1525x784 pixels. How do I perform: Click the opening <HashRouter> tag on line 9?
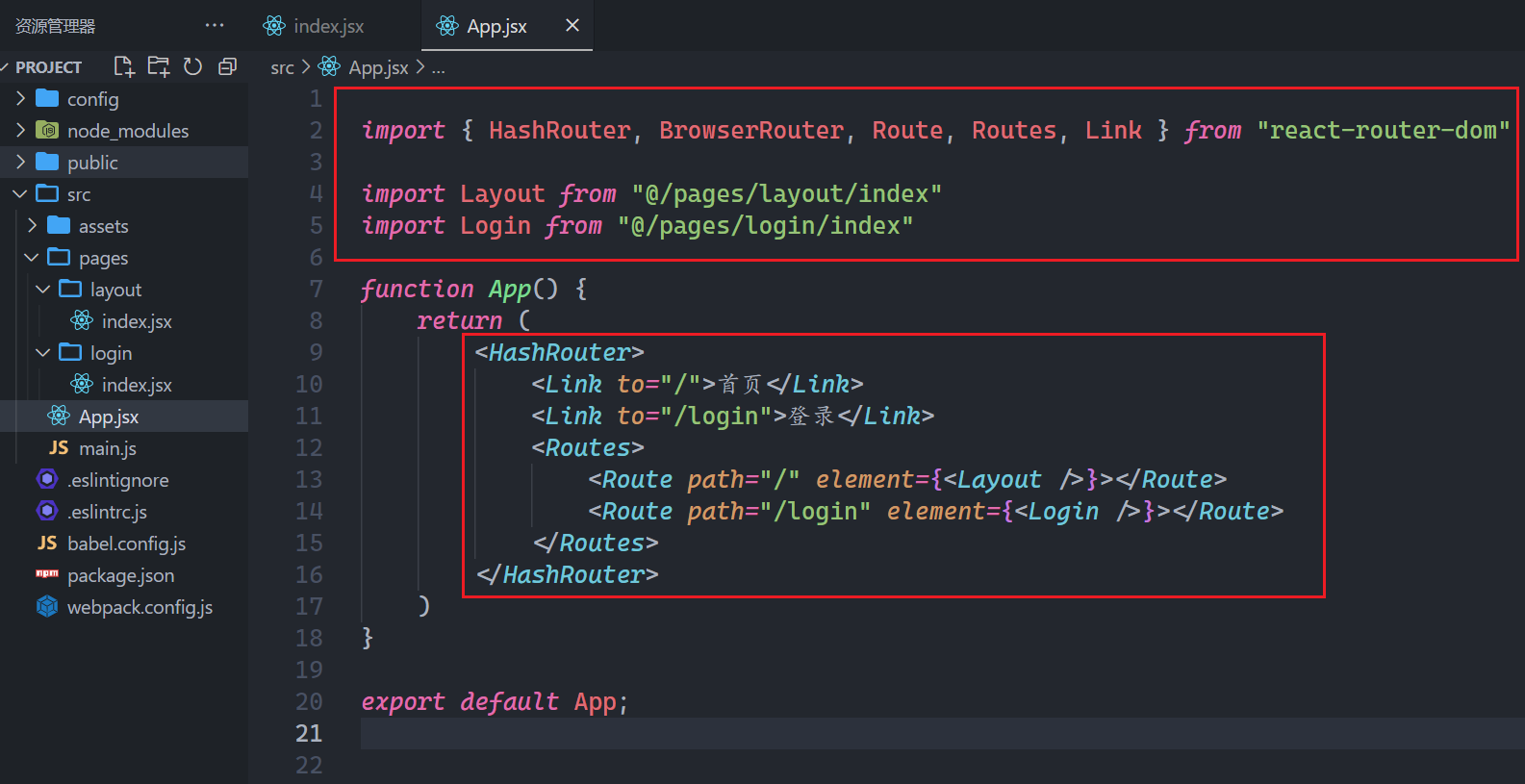(559, 353)
